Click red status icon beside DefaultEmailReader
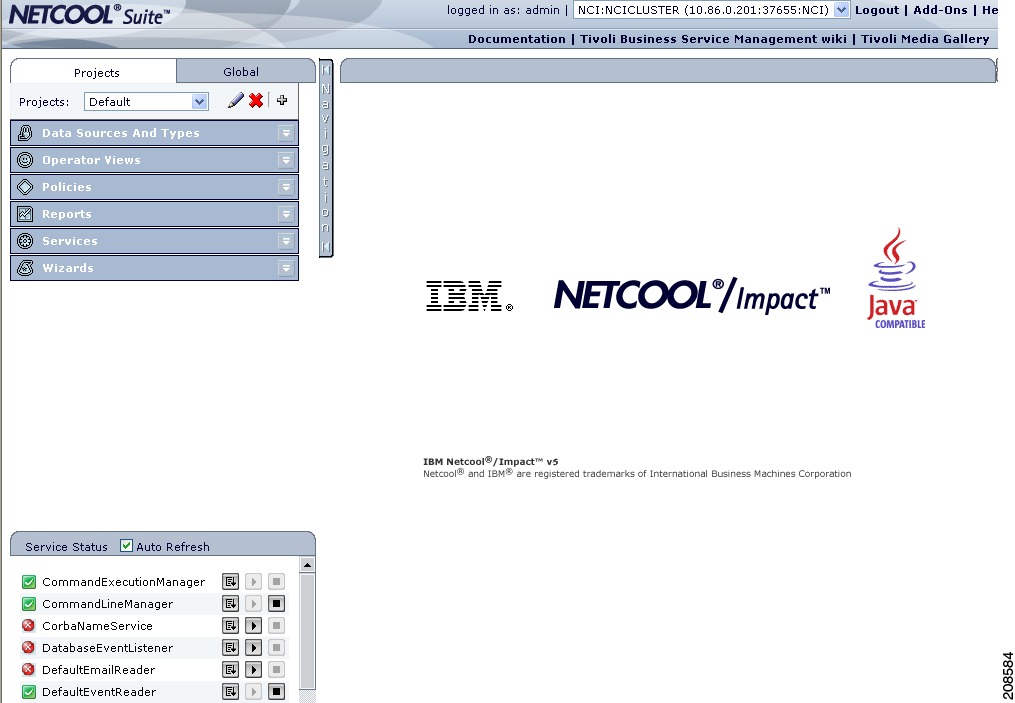The image size is (1015, 703). (x=28, y=670)
